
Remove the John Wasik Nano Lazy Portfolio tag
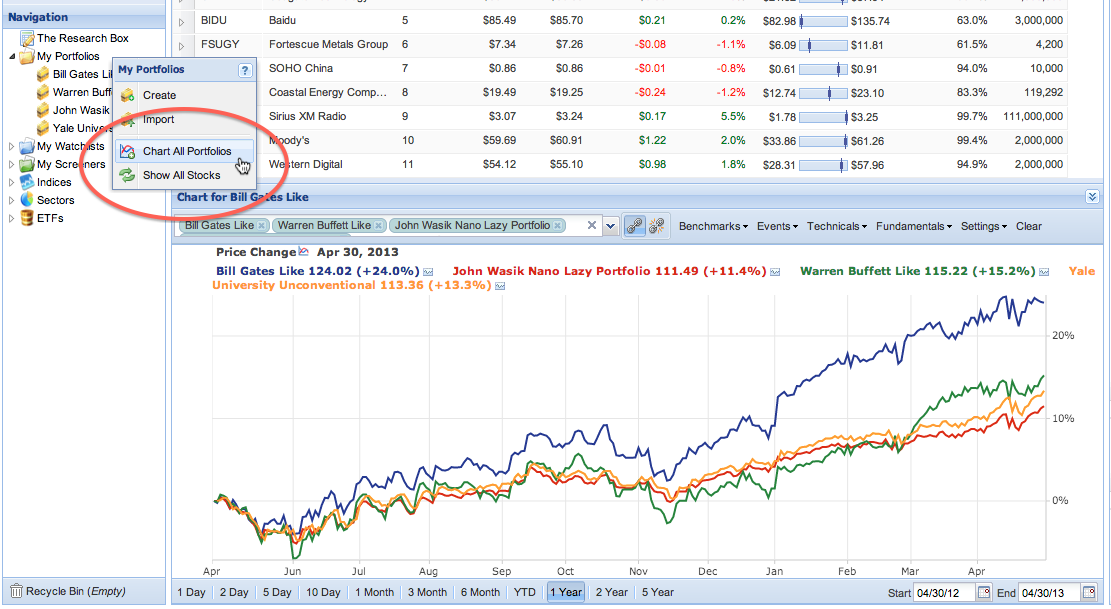(558, 225)
